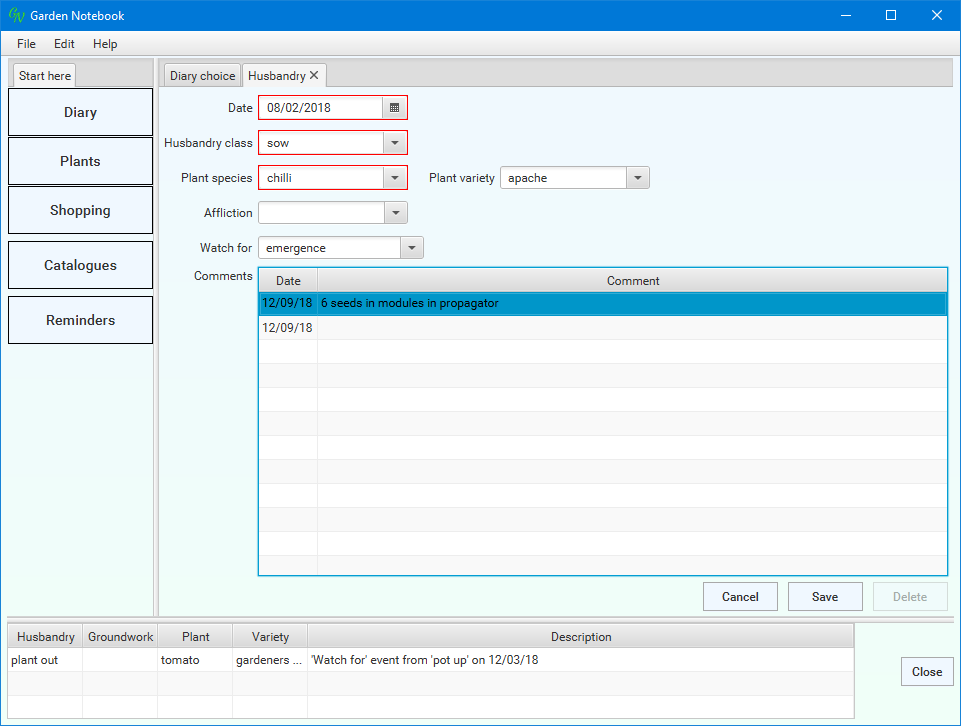Click the Cancel button

point(740,597)
